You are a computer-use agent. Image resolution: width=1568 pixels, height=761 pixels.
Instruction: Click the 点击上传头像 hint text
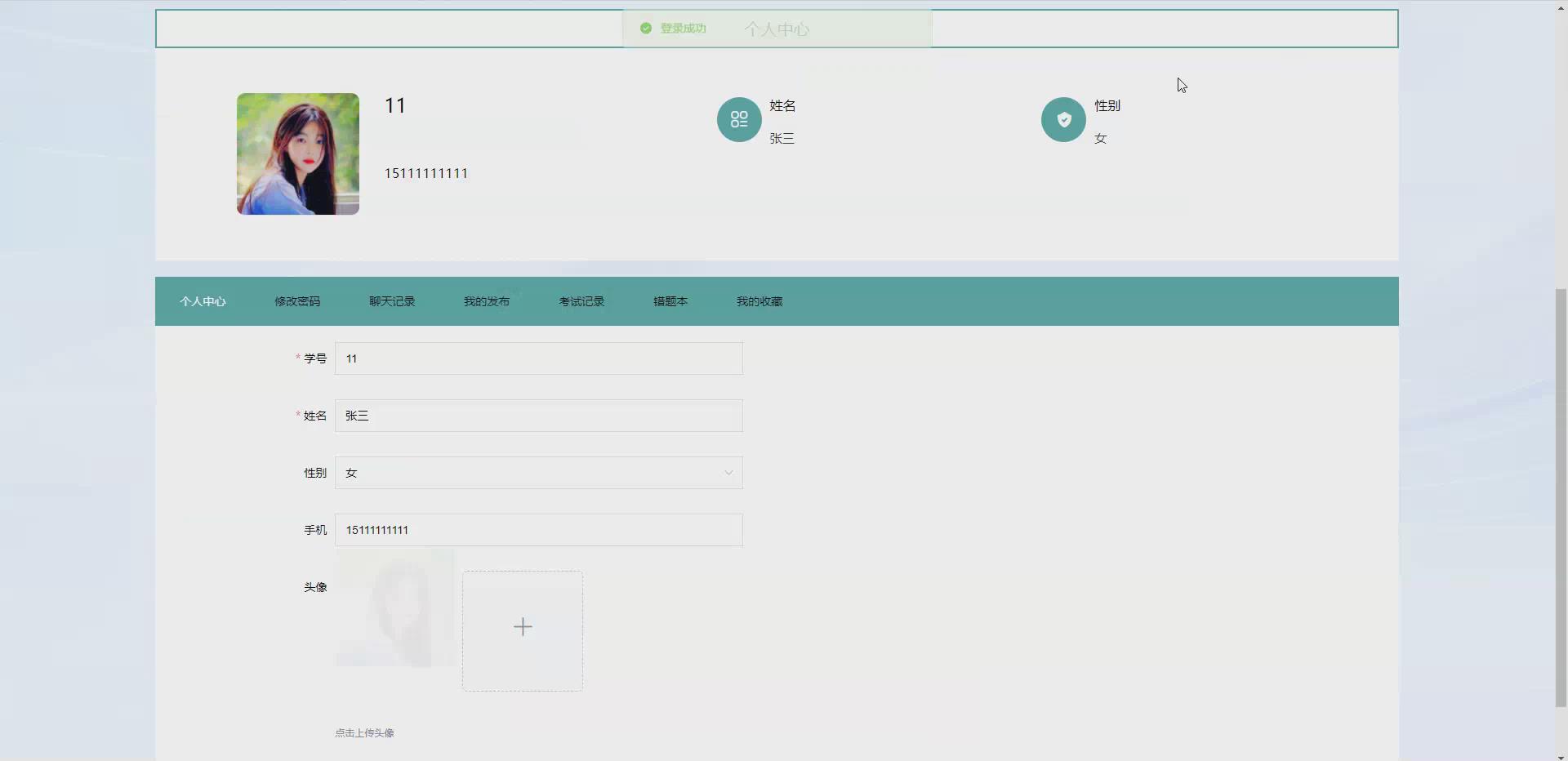[x=364, y=733]
